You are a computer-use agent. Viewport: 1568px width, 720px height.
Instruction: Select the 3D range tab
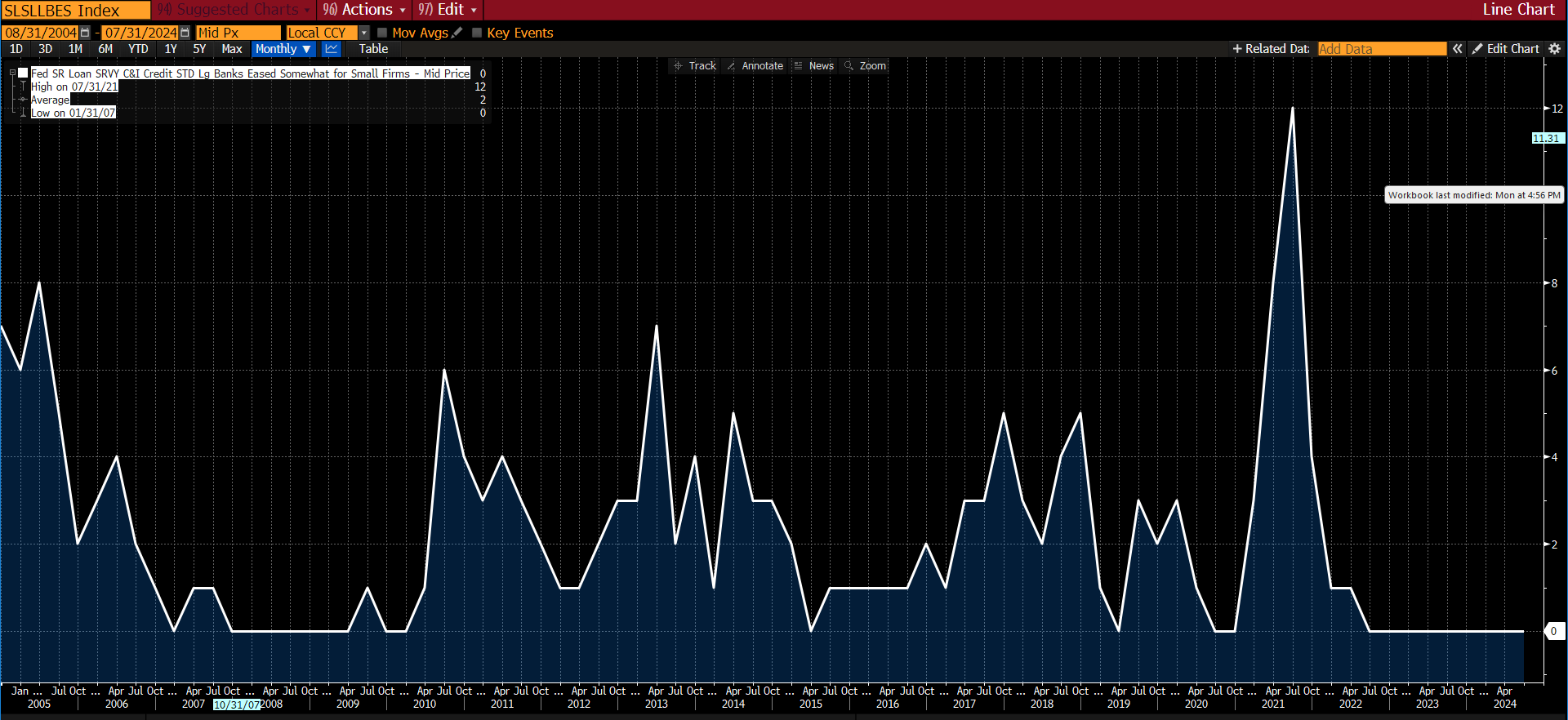tap(46, 49)
